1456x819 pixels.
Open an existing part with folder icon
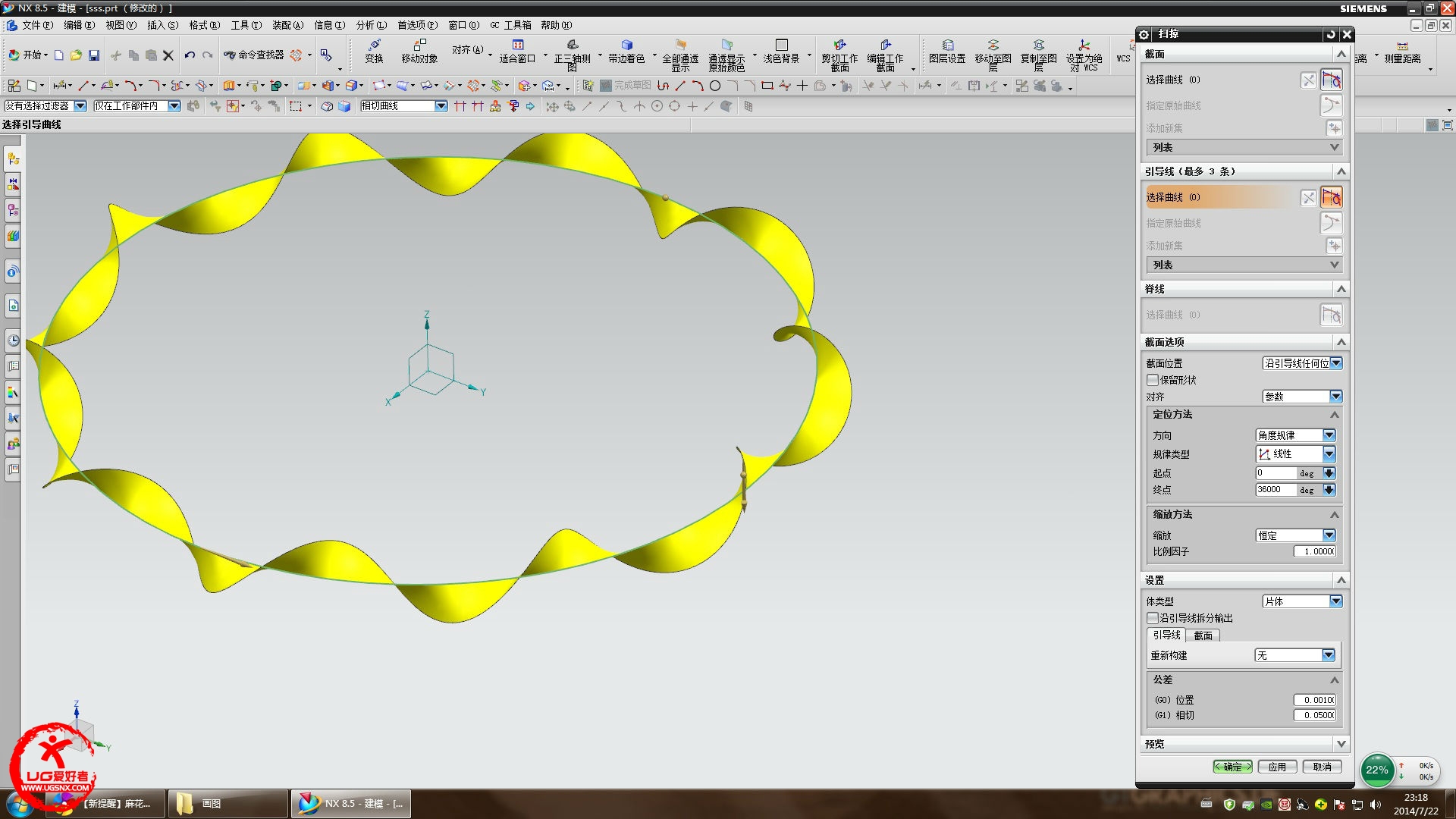pyautogui.click(x=76, y=55)
